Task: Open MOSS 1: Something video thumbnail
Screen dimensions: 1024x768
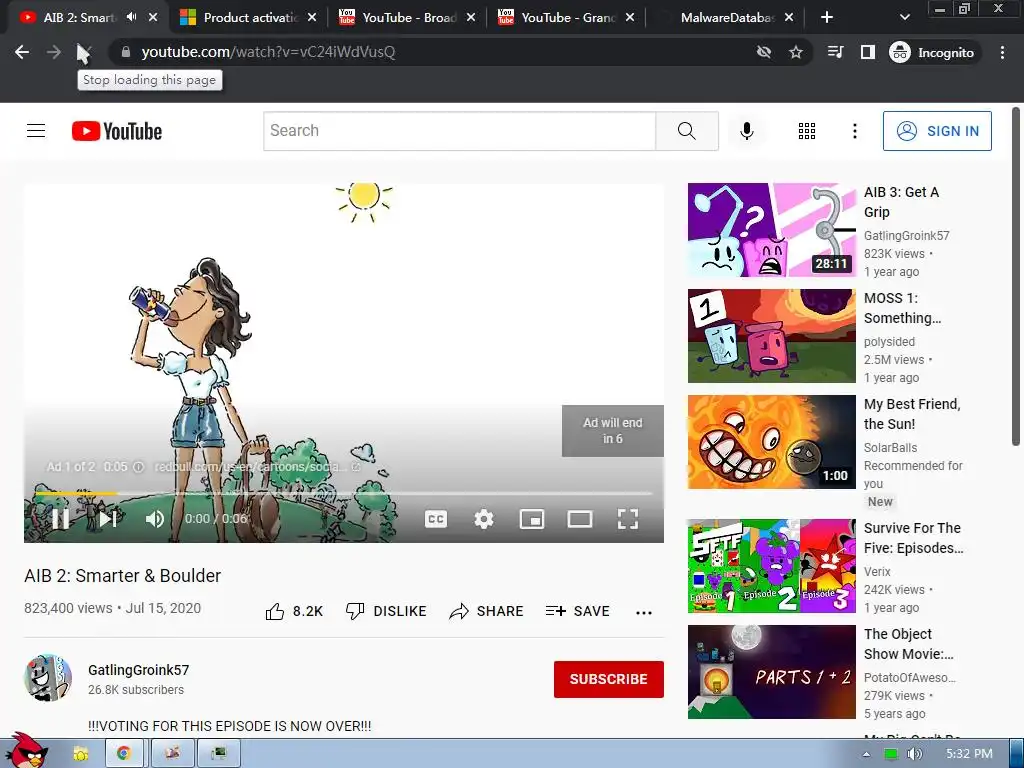Action: [771, 336]
